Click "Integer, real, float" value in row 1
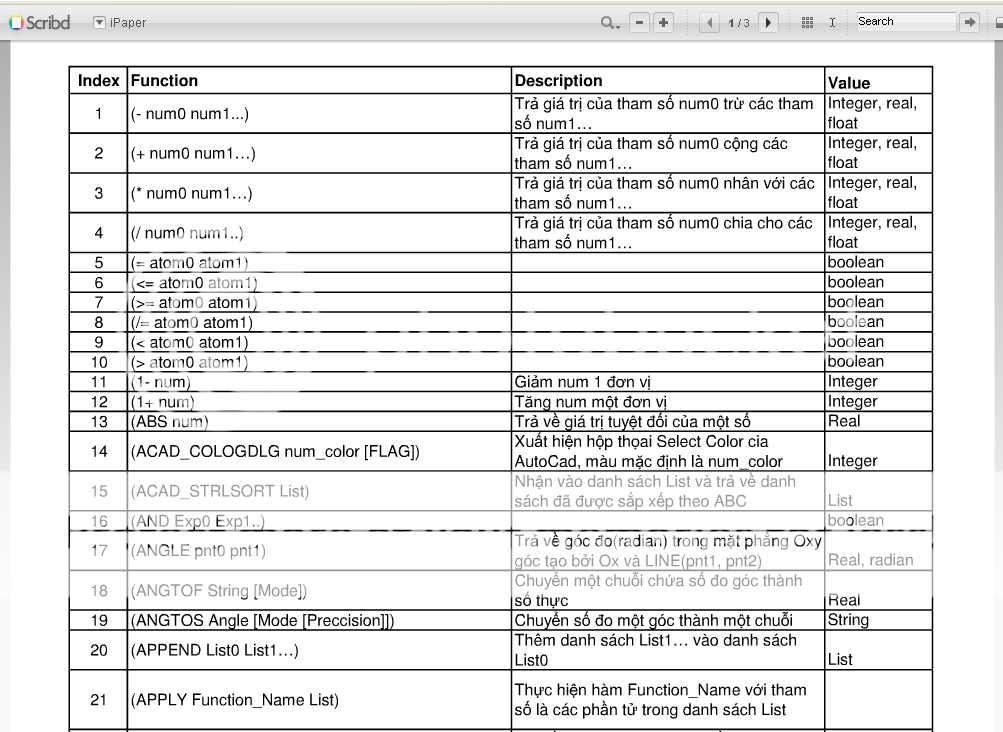The width and height of the screenshot is (1003, 732). [x=872, y=113]
